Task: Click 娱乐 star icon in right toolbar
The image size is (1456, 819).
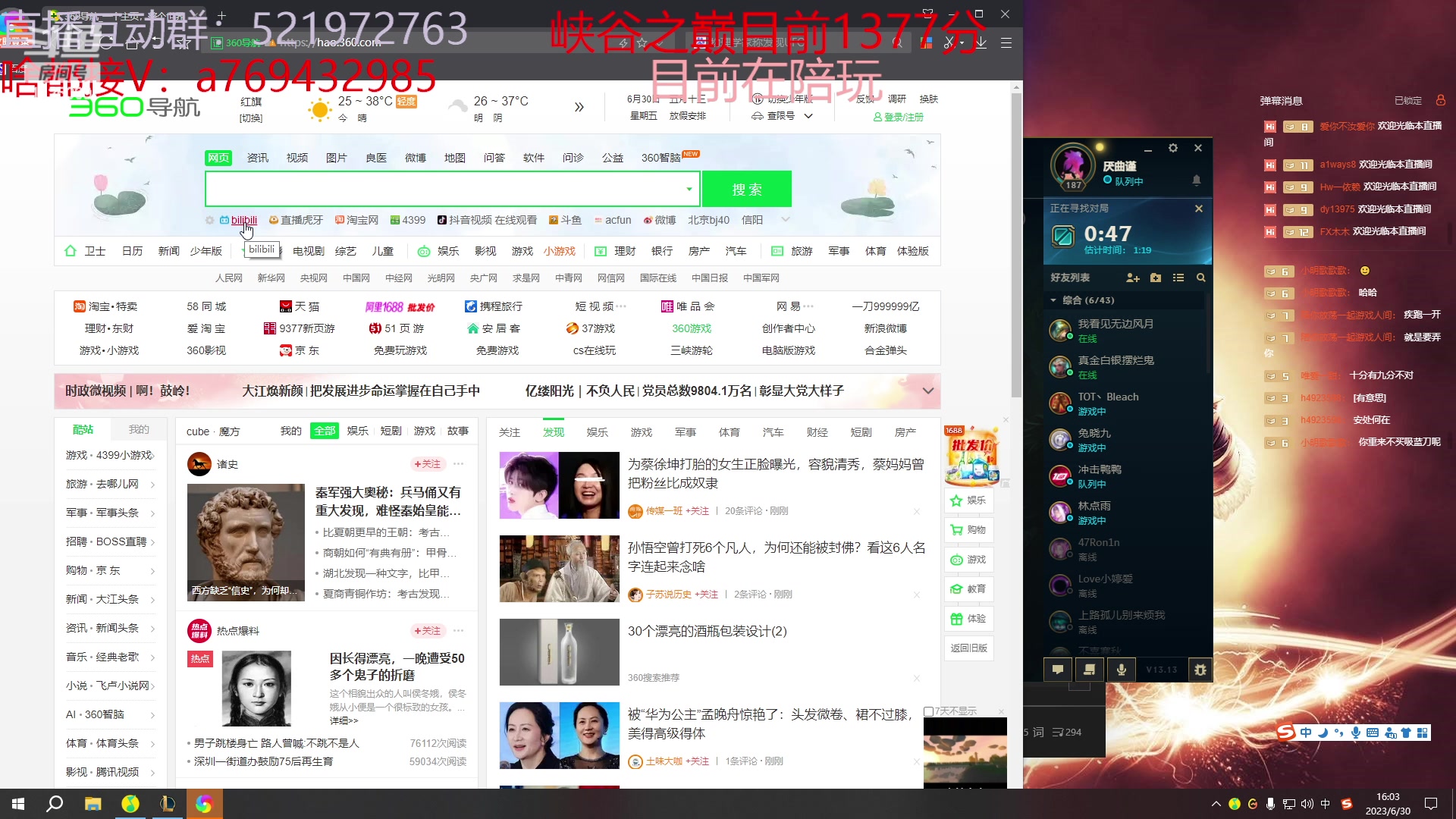Action: tap(969, 500)
